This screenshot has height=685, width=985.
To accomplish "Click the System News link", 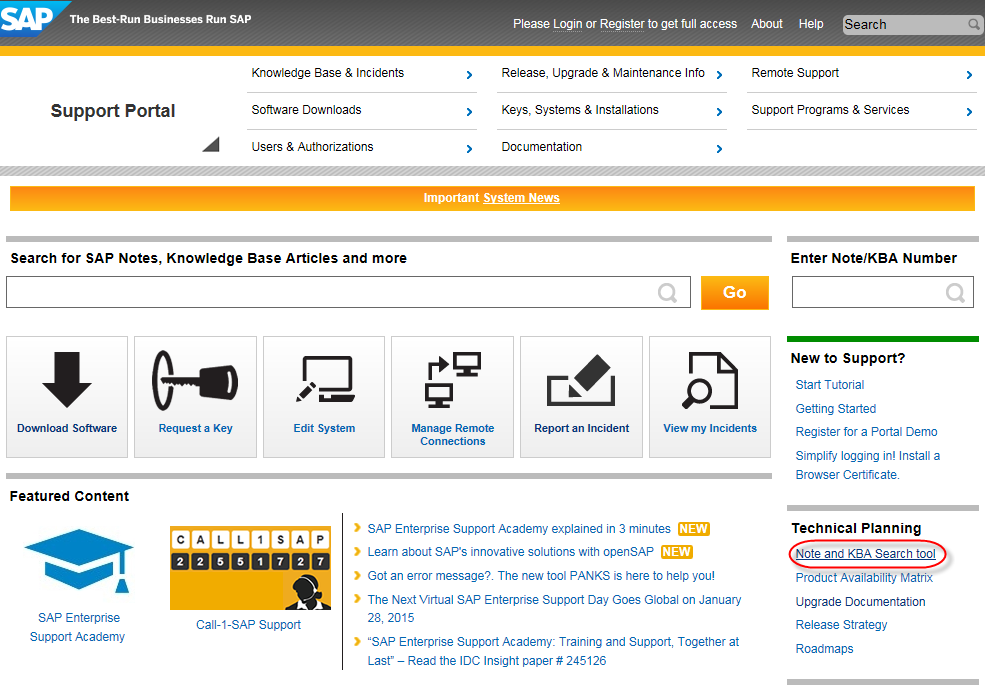I will [521, 198].
